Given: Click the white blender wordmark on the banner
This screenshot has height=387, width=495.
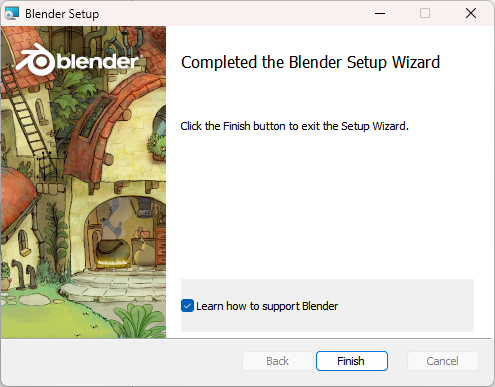Looking at the screenshot, I should (98, 61).
